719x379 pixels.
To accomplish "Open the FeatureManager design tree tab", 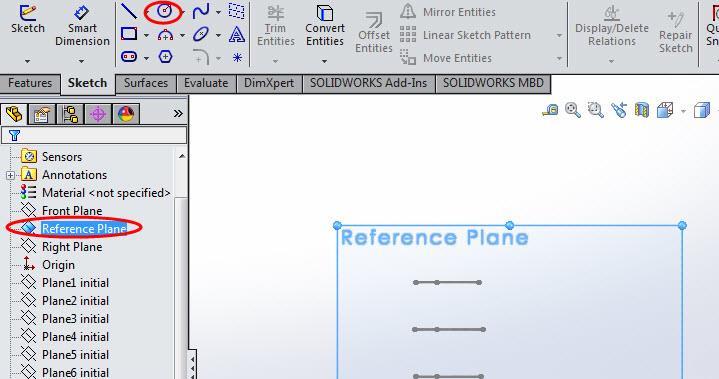I will click(14, 113).
